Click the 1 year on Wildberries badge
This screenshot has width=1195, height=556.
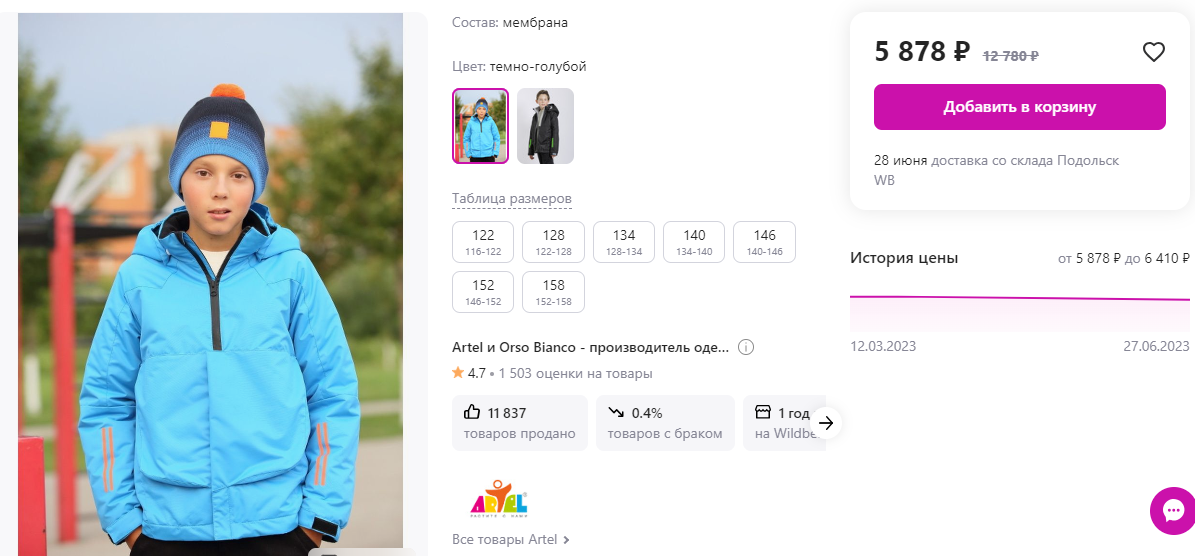click(783, 423)
